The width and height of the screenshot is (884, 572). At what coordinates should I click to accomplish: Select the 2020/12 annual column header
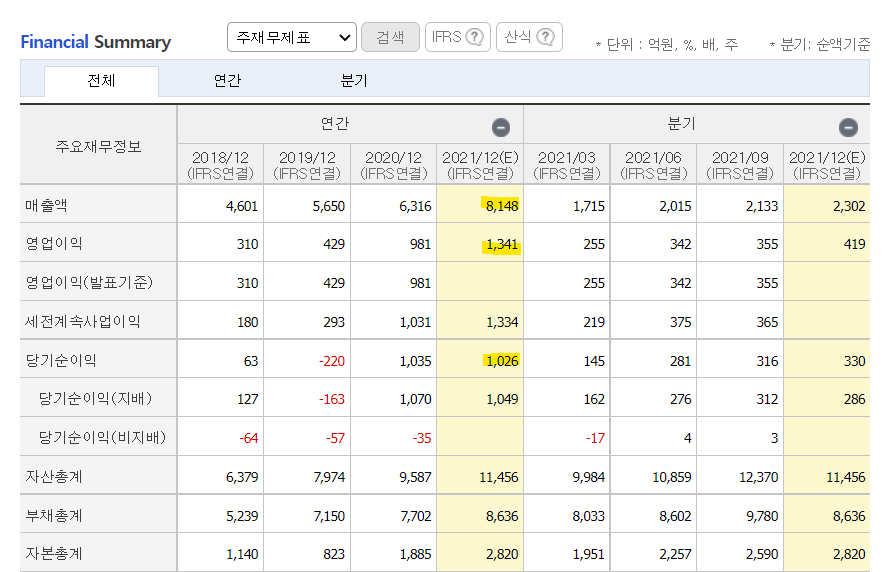[394, 165]
